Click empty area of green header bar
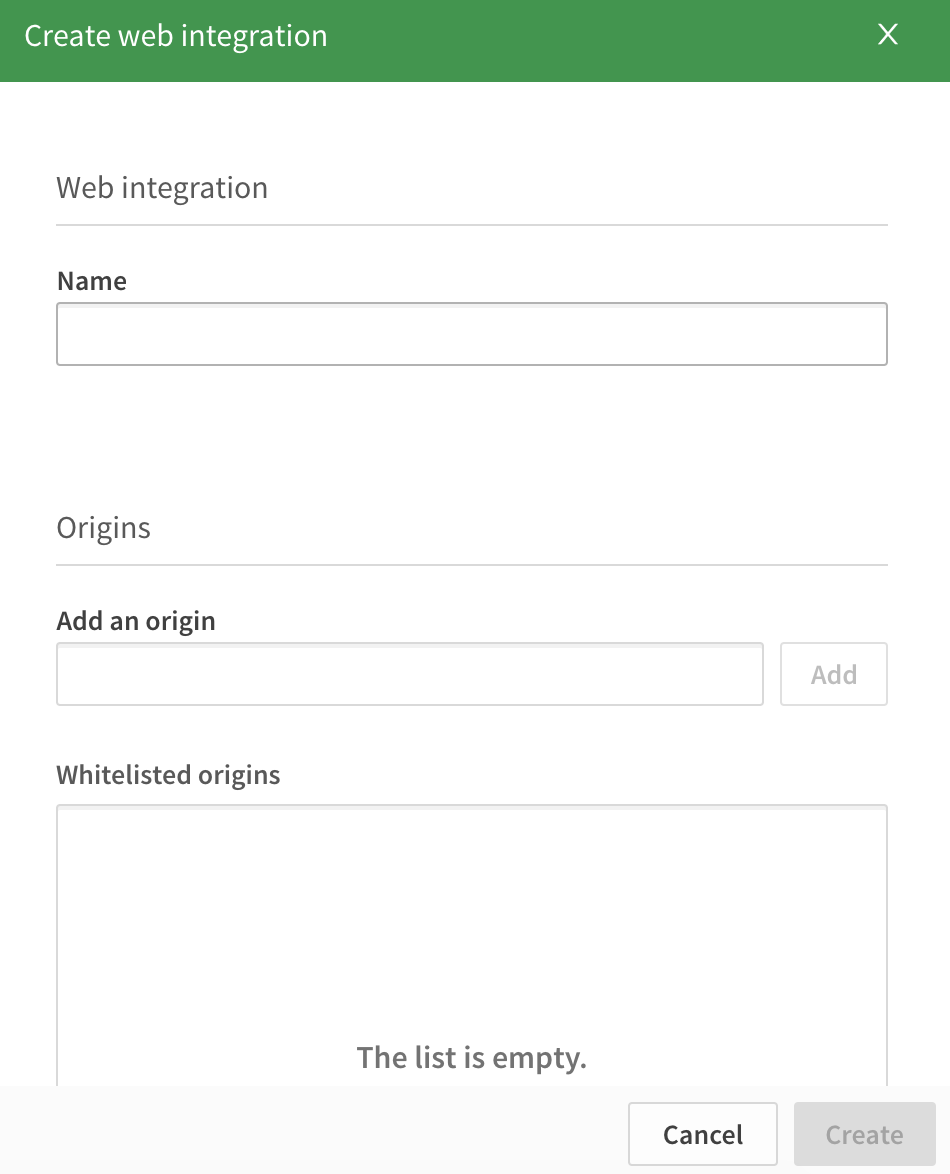Viewport: 950px width, 1174px height. (x=600, y=40)
